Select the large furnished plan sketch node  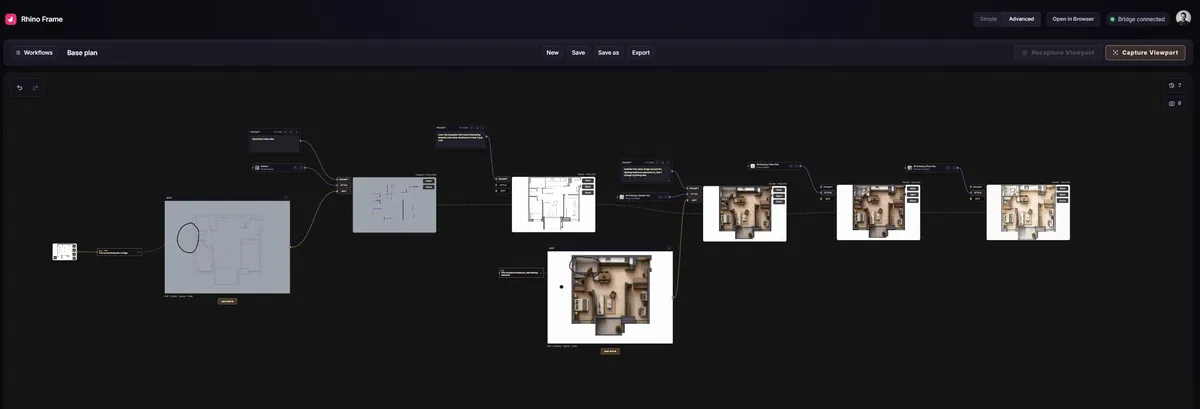pyautogui.click(x=610, y=297)
